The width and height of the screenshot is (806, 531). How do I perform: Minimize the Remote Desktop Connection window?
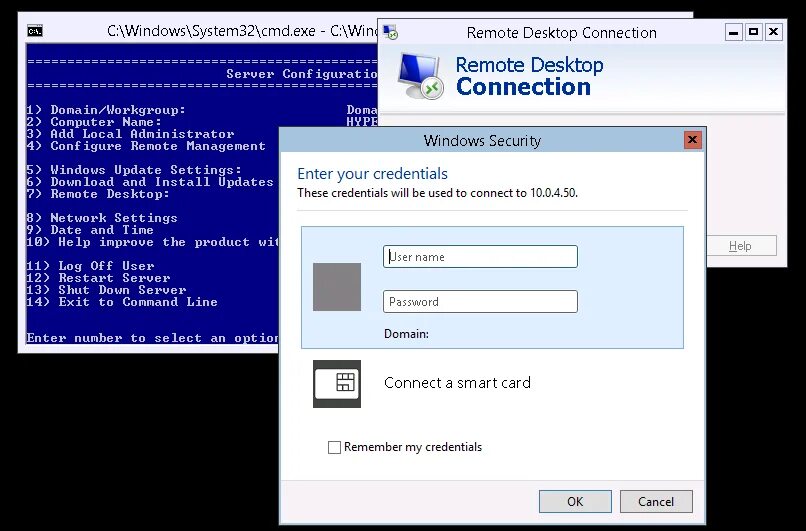(734, 32)
